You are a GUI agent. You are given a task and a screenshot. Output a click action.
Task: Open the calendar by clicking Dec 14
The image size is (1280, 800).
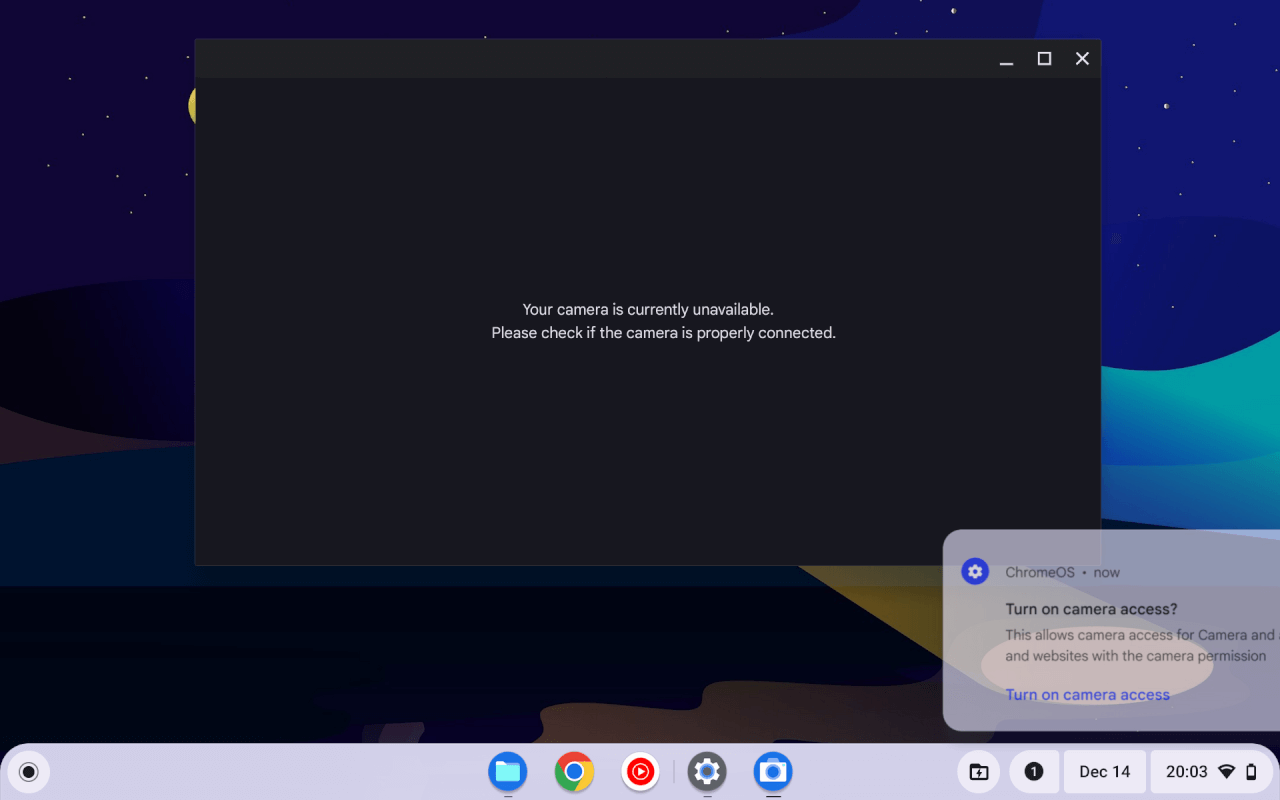[x=1103, y=771]
